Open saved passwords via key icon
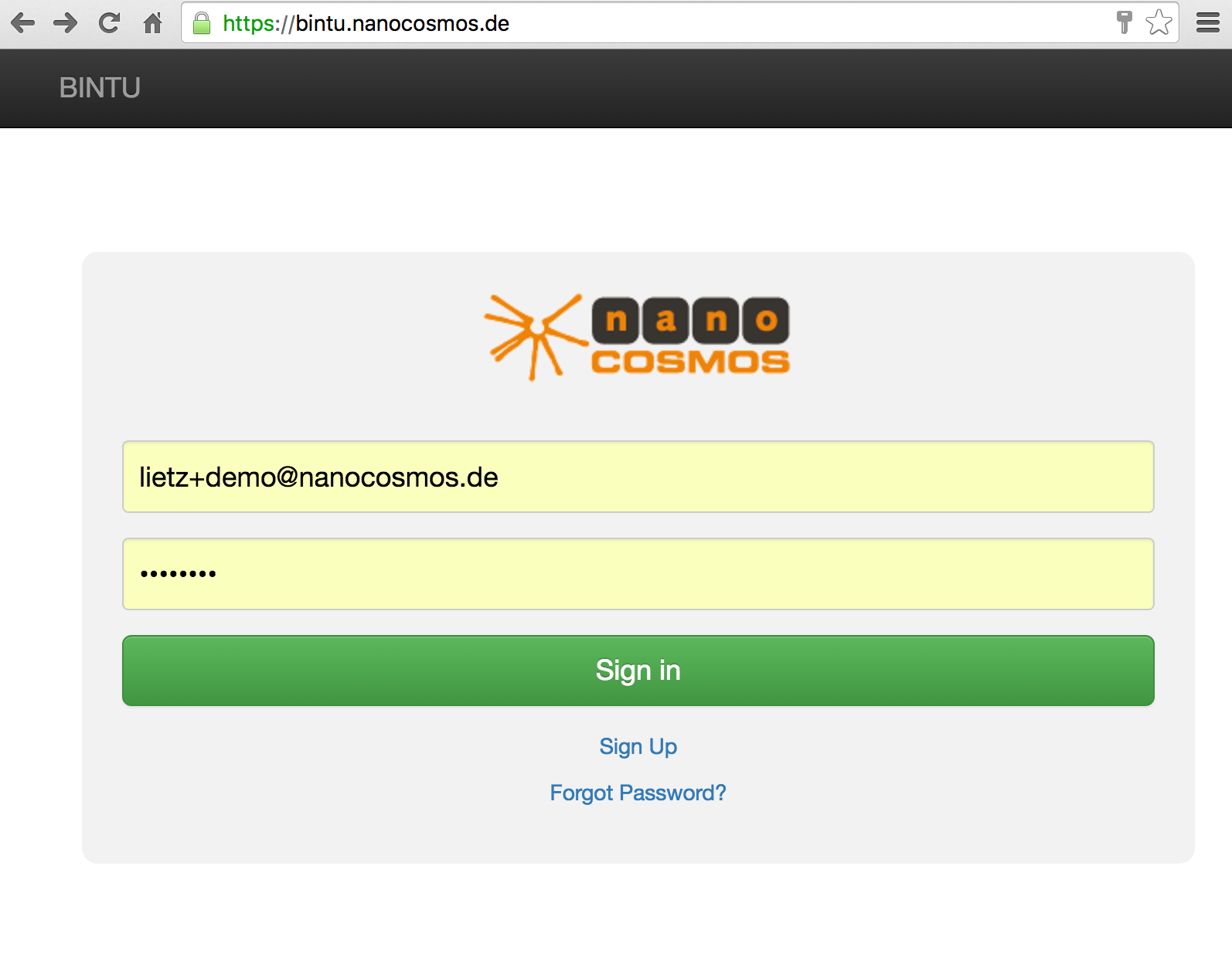 click(1124, 22)
